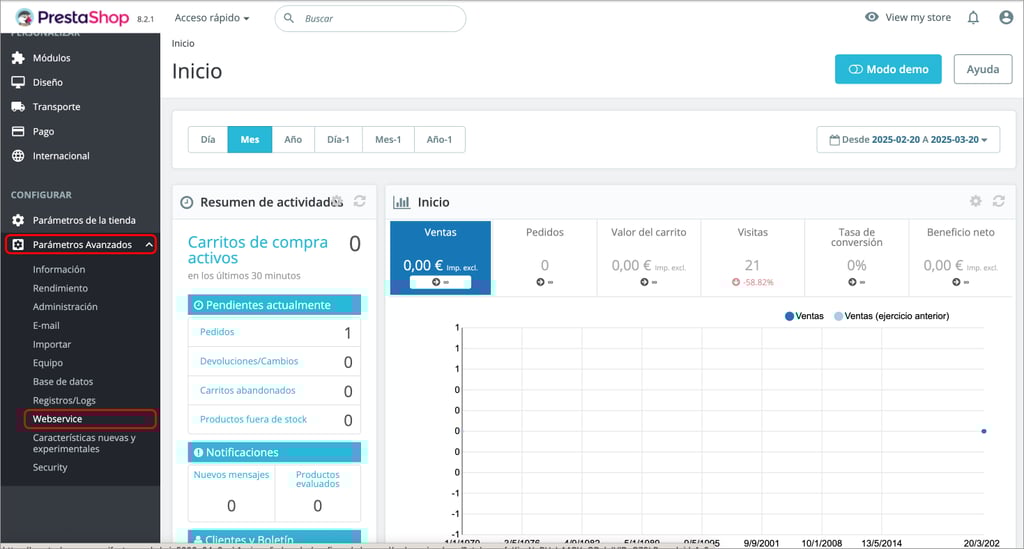
Task: Toggle the Ventas series in chart legend
Action: [804, 316]
